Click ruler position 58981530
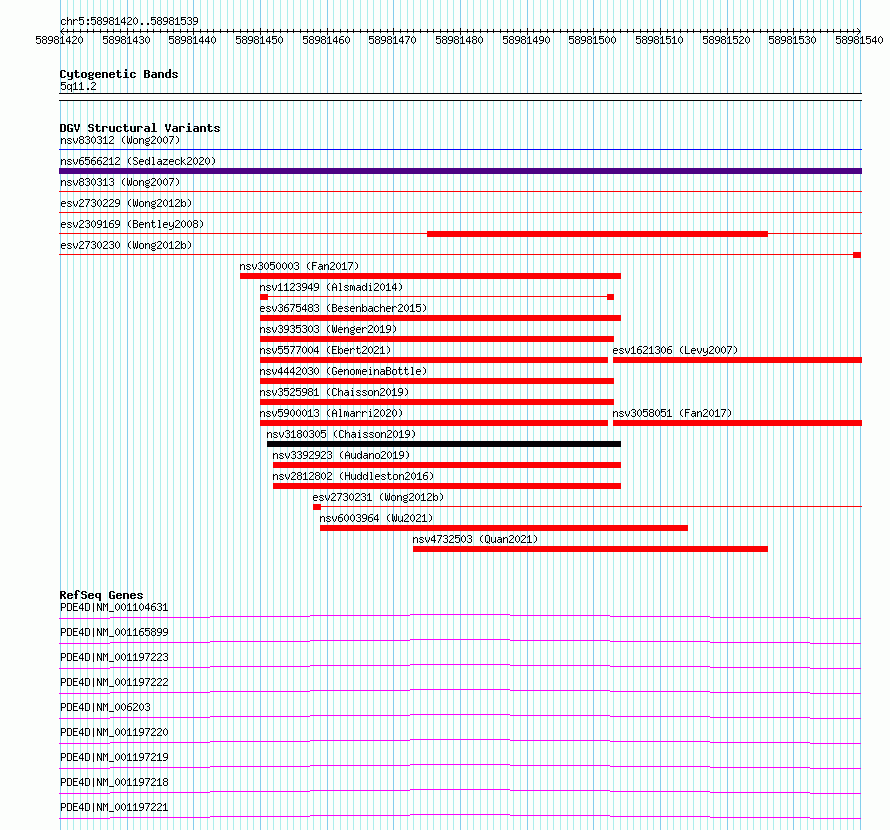The image size is (890, 830). 792,40
